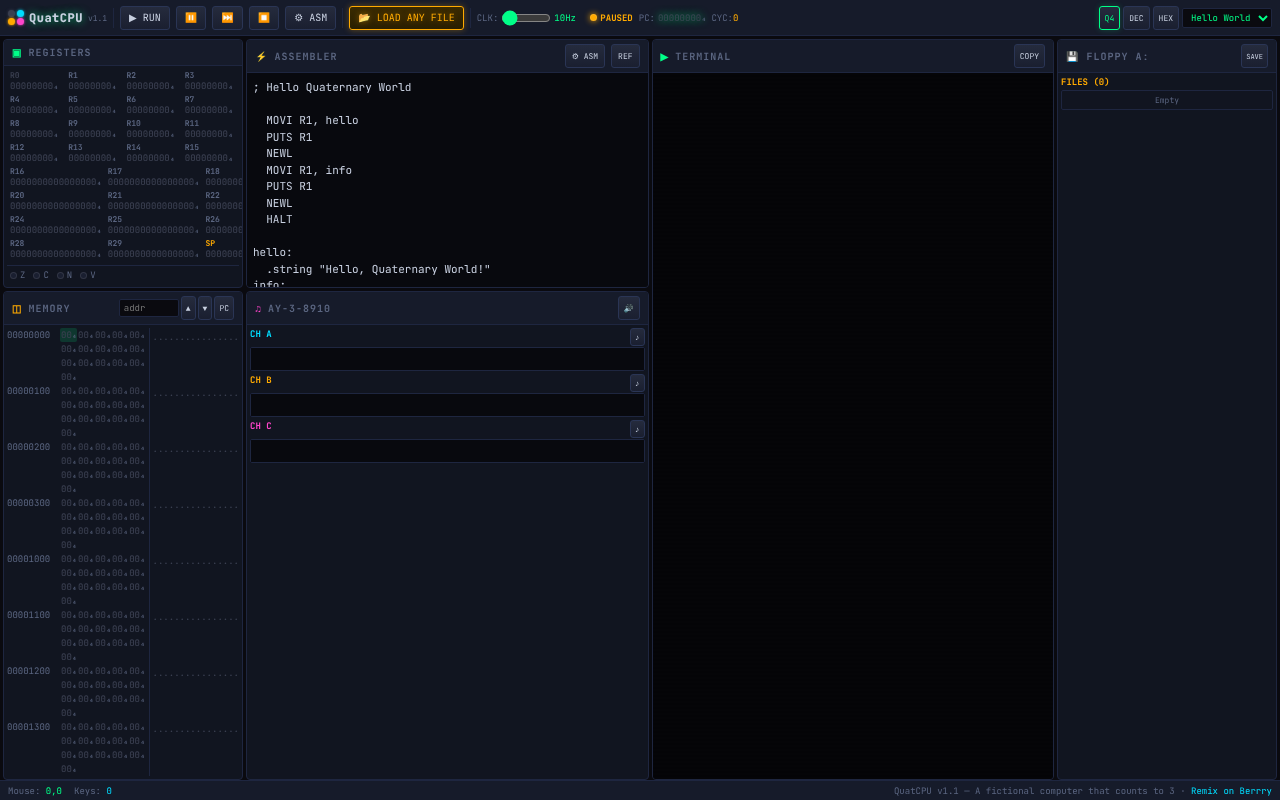The width and height of the screenshot is (1280, 800).
Task: Click the CH C waveform display
Action: click(x=447, y=451)
